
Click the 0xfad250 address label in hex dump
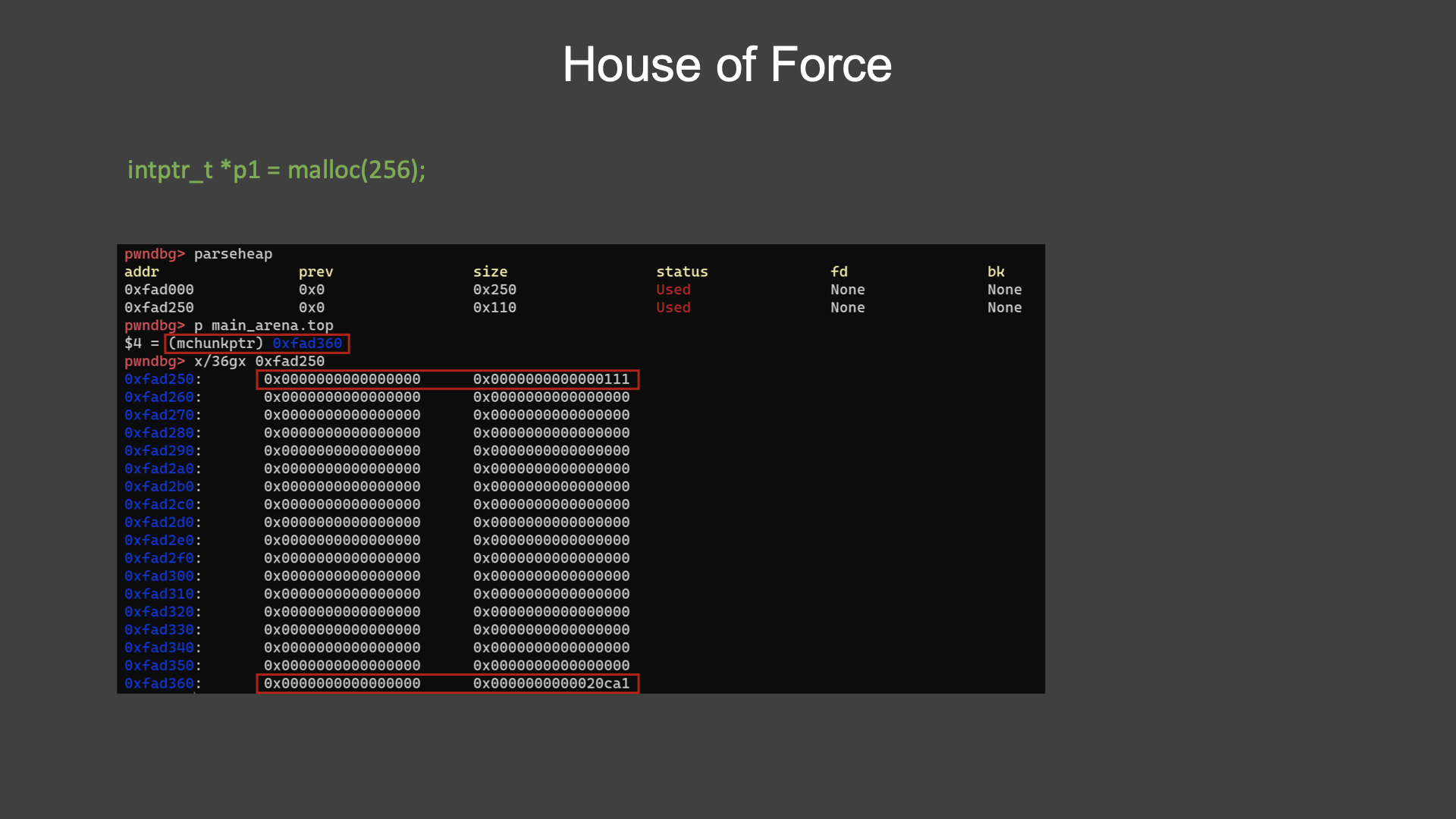pyautogui.click(x=159, y=379)
